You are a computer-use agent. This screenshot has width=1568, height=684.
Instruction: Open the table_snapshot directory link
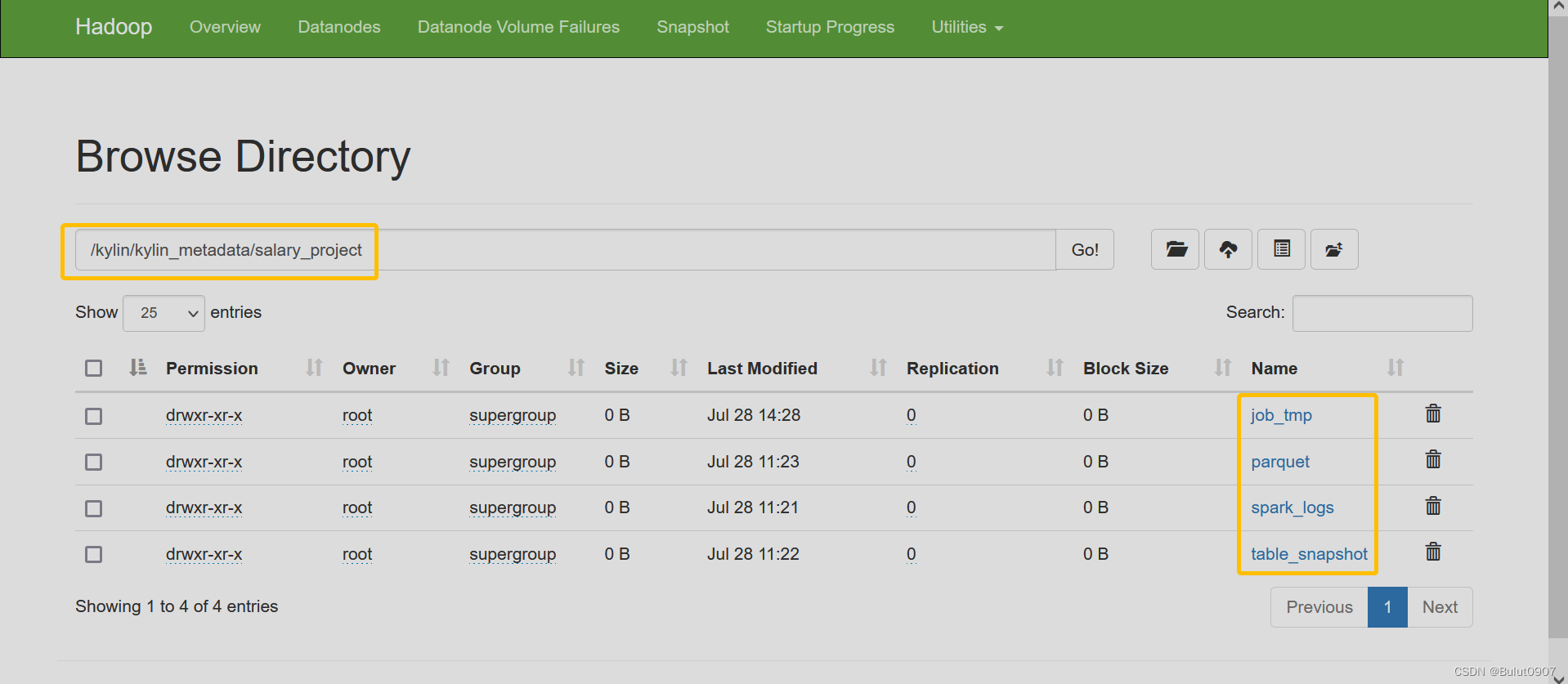pos(1309,554)
